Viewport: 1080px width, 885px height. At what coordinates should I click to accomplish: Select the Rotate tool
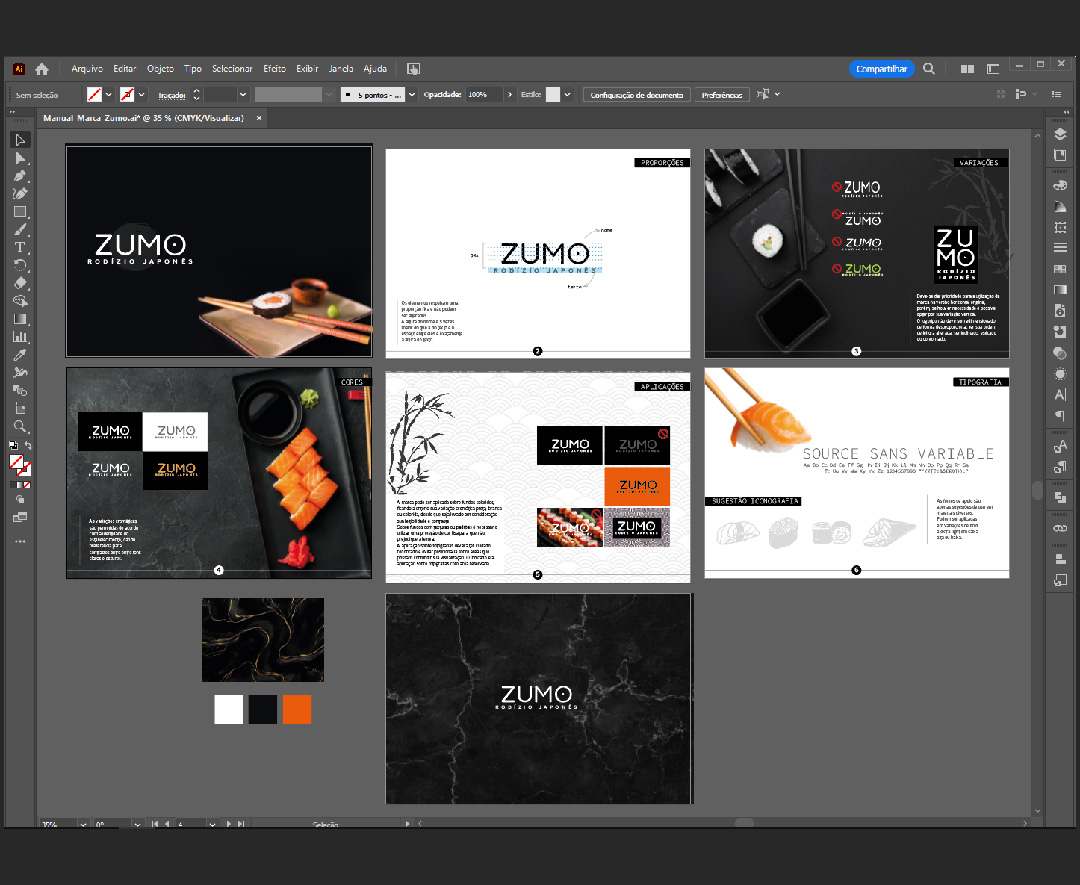[x=20, y=266]
